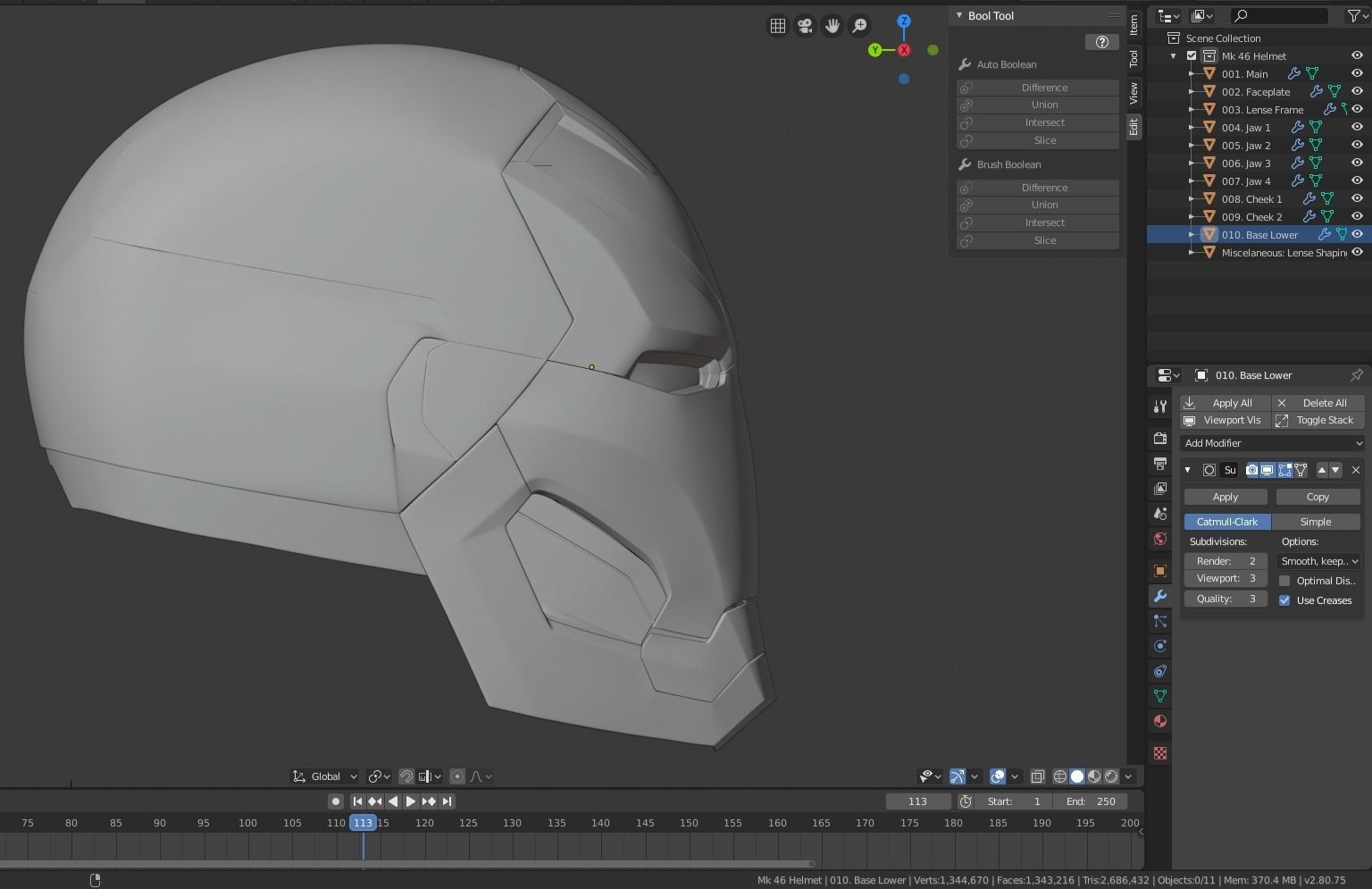Switch to View sidebar tab
This screenshot has width=1372, height=889.
1134,91
